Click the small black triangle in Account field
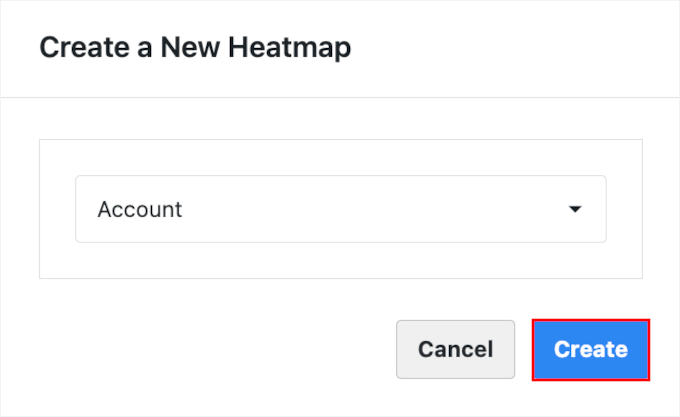This screenshot has height=417, width=680. 574,210
